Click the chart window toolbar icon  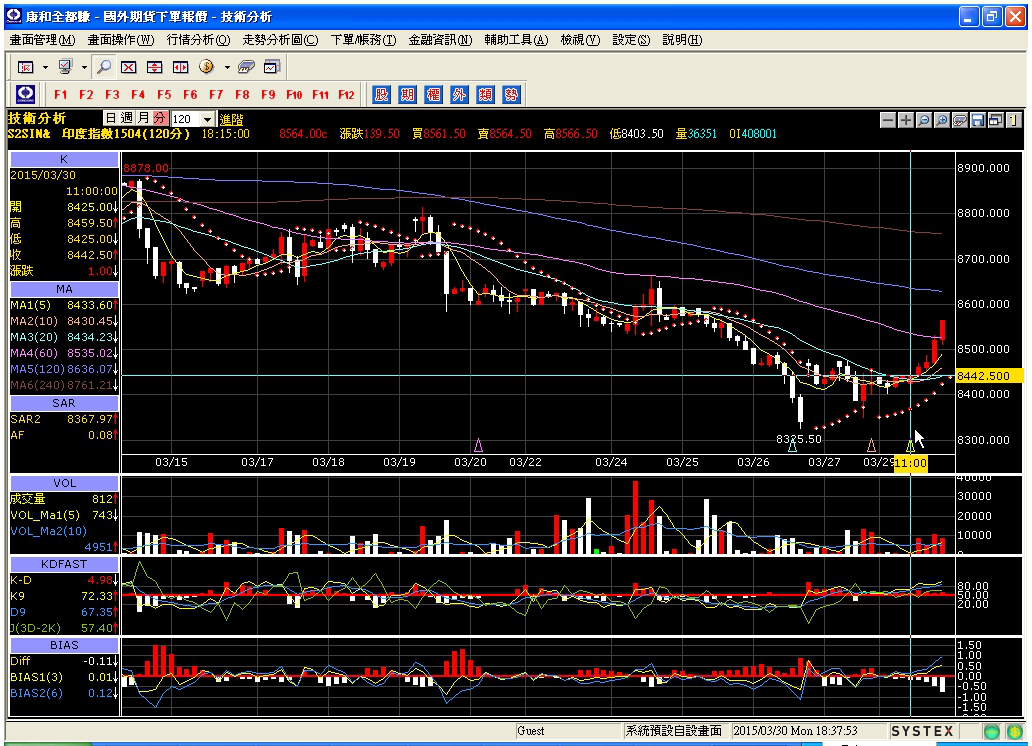point(272,67)
